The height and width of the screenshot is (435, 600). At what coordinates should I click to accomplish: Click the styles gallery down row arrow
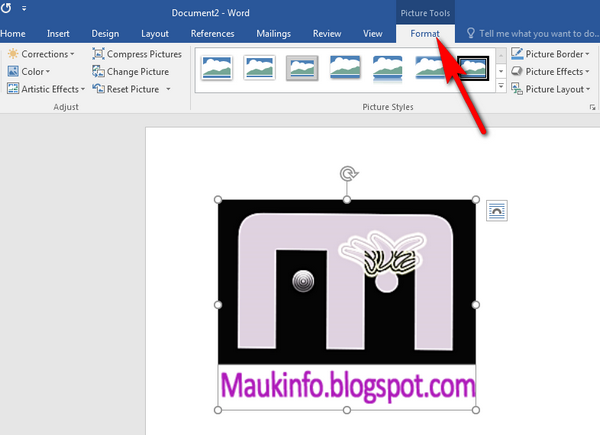point(501,71)
